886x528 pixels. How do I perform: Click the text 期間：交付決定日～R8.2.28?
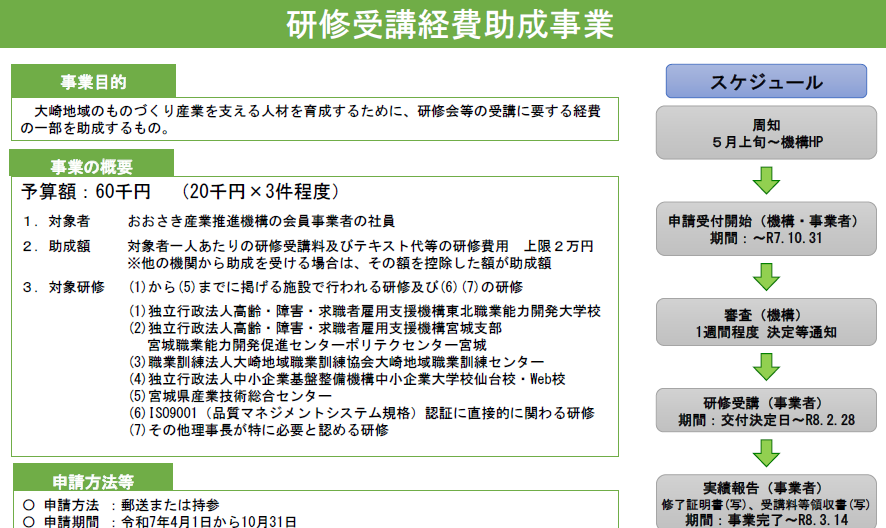pyautogui.click(x=766, y=420)
